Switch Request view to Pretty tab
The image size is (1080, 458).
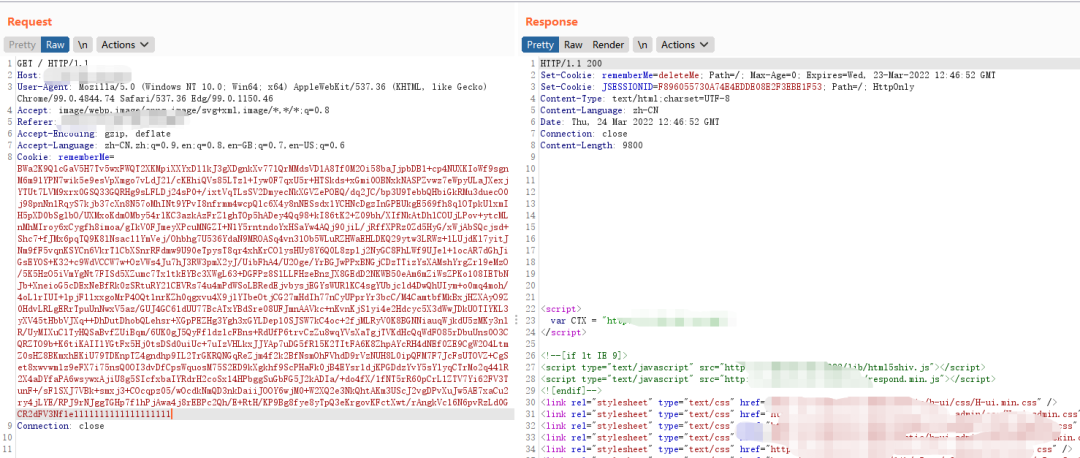click(x=21, y=45)
